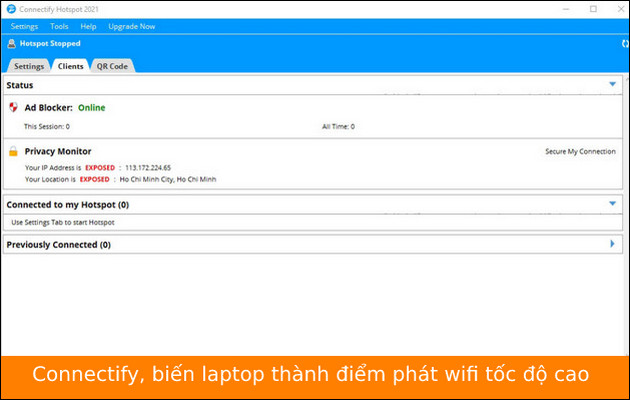Collapse the Connected to my Hotspot section
This screenshot has width=630, height=400.
coord(612,203)
